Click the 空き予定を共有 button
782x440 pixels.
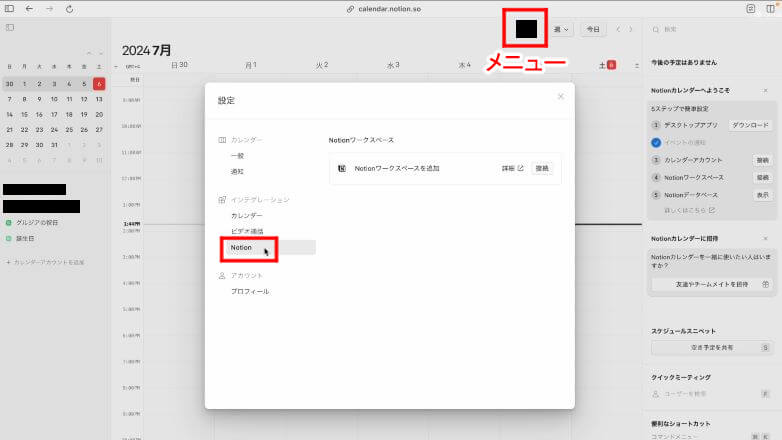[712, 348]
